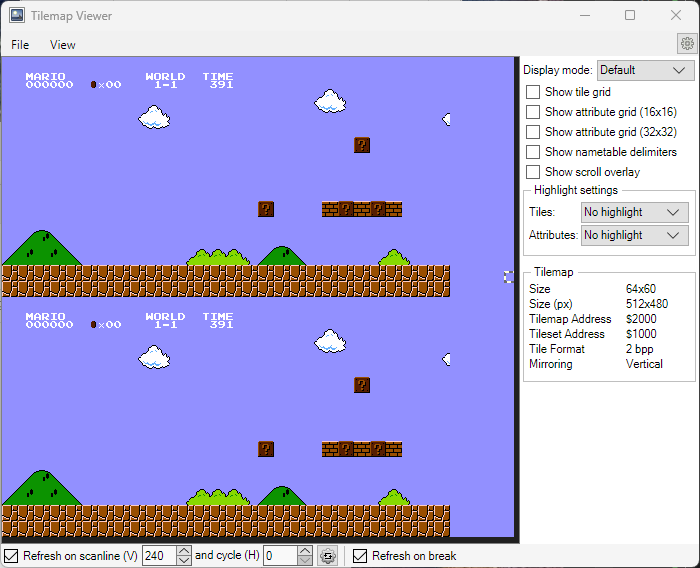This screenshot has height=568, width=700.
Task: Expand the Attributes highlight dropdown
Action: click(x=634, y=235)
